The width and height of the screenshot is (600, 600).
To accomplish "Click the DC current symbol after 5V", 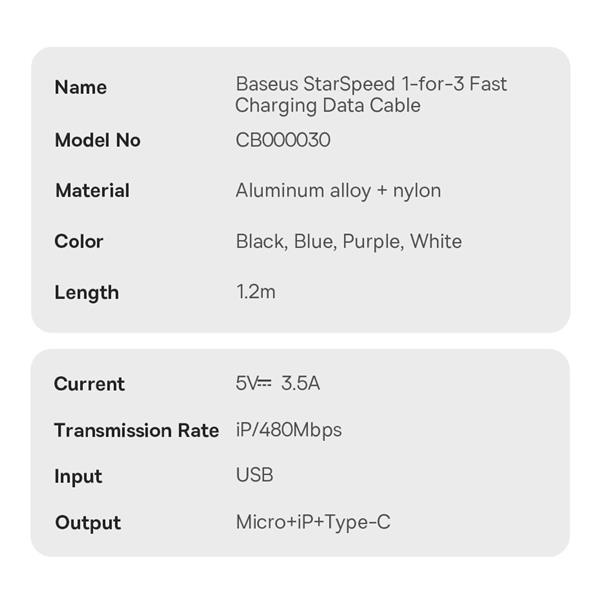I will click(265, 383).
